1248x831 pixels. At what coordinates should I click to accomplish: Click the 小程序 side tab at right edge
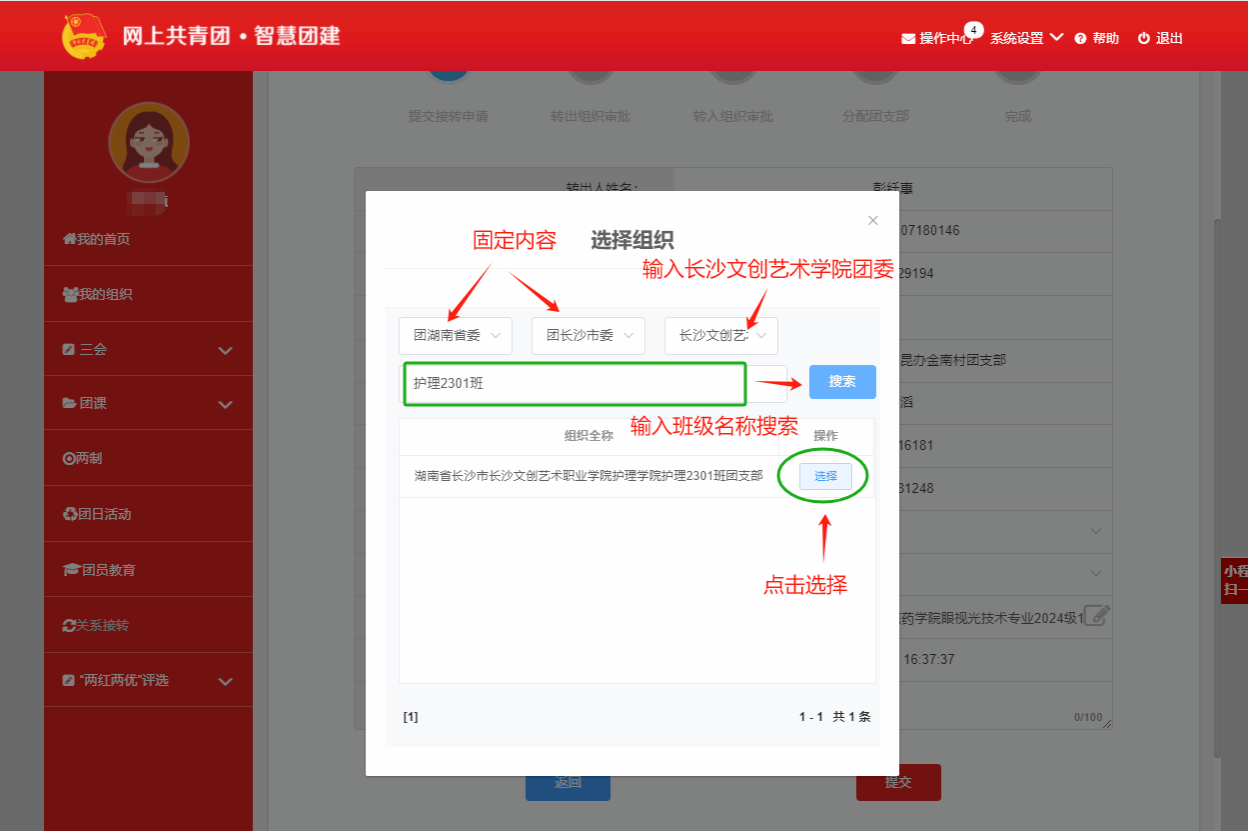click(x=1234, y=581)
